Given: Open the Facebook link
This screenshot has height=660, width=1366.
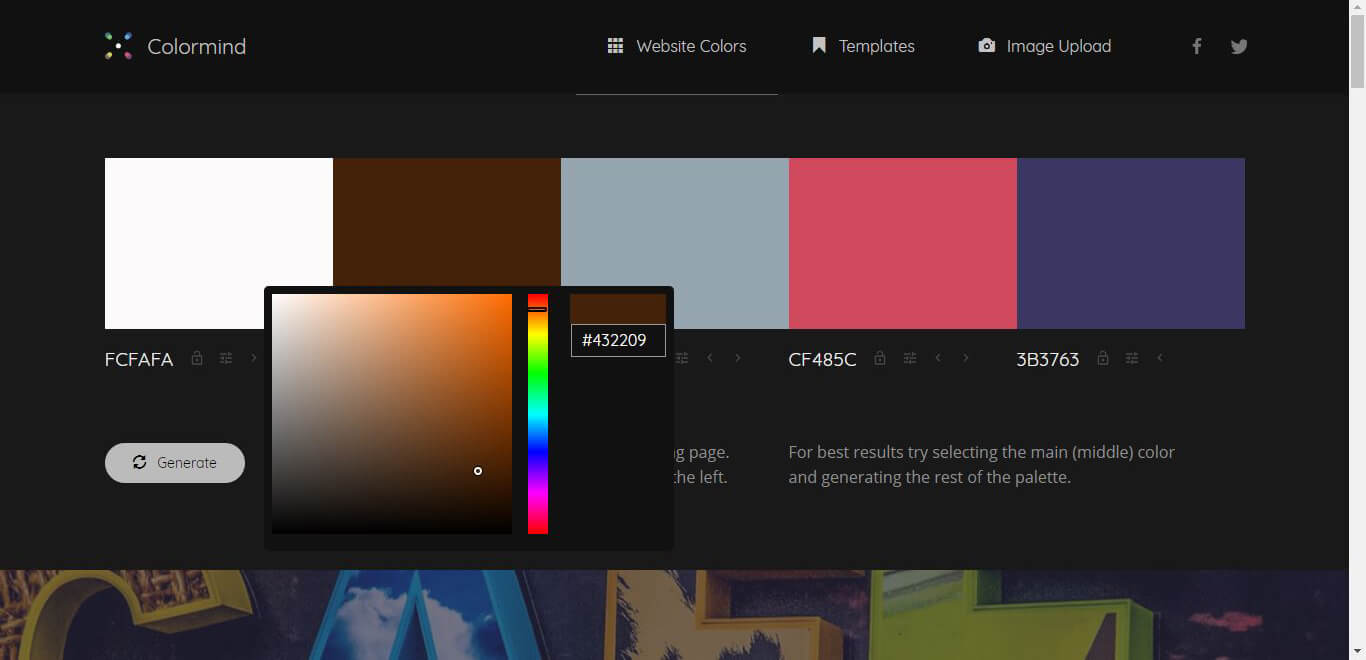Looking at the screenshot, I should 1196,45.
